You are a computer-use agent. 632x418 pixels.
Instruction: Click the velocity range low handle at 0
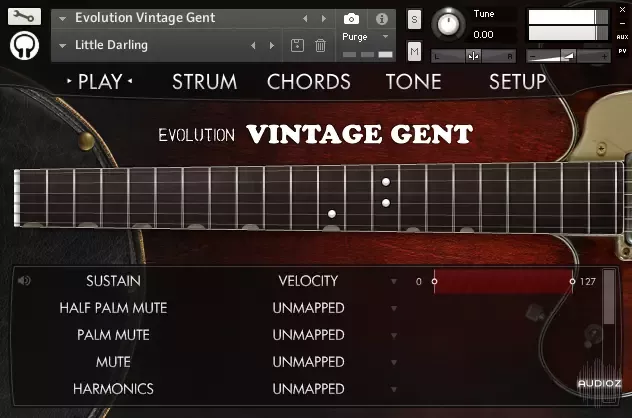coord(434,281)
